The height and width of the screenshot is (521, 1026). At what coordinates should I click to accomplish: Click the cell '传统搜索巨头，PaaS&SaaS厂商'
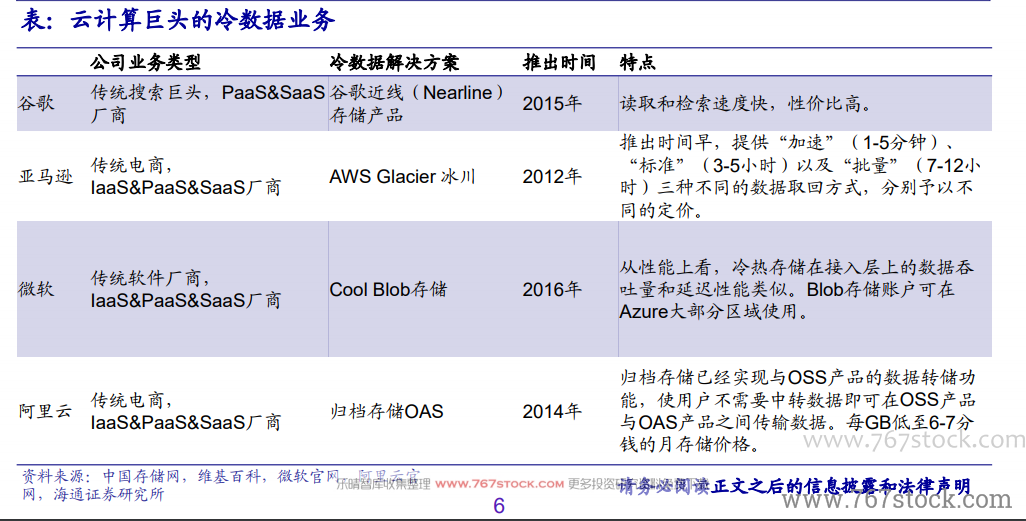tap(208, 103)
